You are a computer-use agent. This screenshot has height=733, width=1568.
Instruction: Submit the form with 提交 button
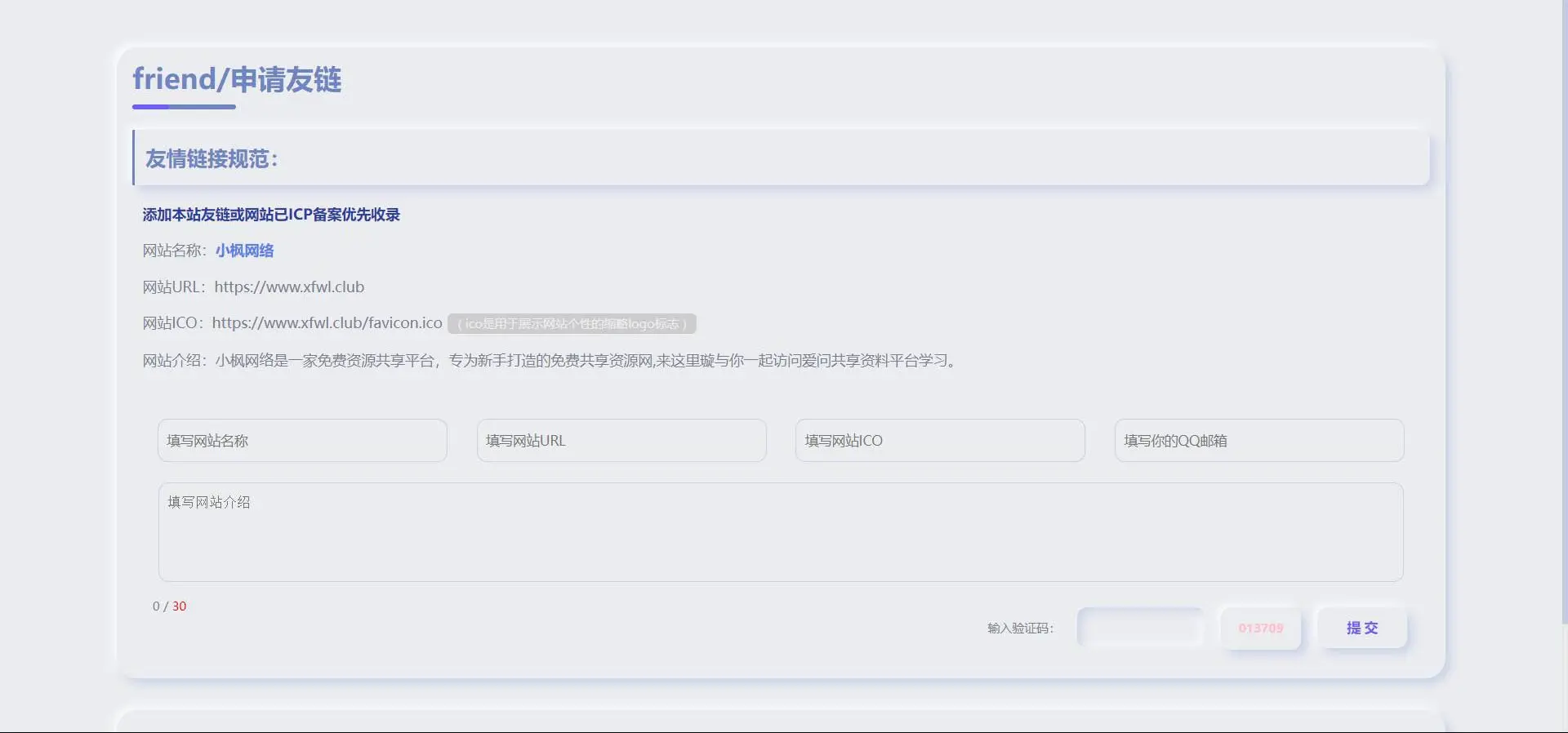pyautogui.click(x=1362, y=628)
